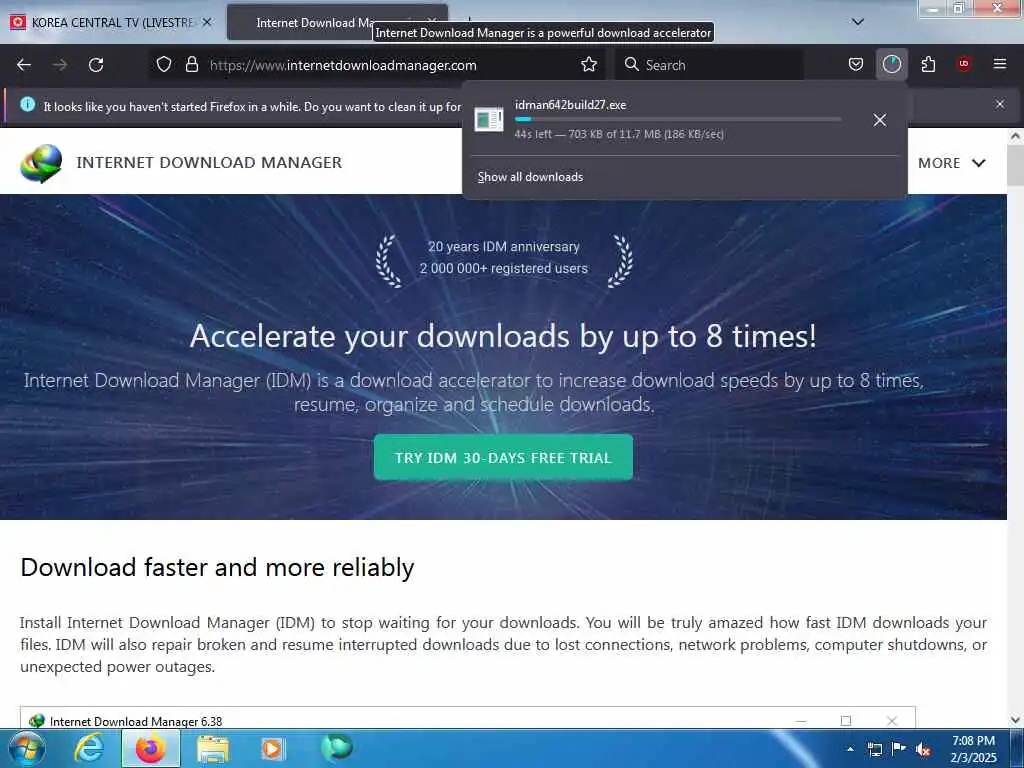Click the 20 years IDM anniversary text
The width and height of the screenshot is (1024, 768).
pos(504,246)
